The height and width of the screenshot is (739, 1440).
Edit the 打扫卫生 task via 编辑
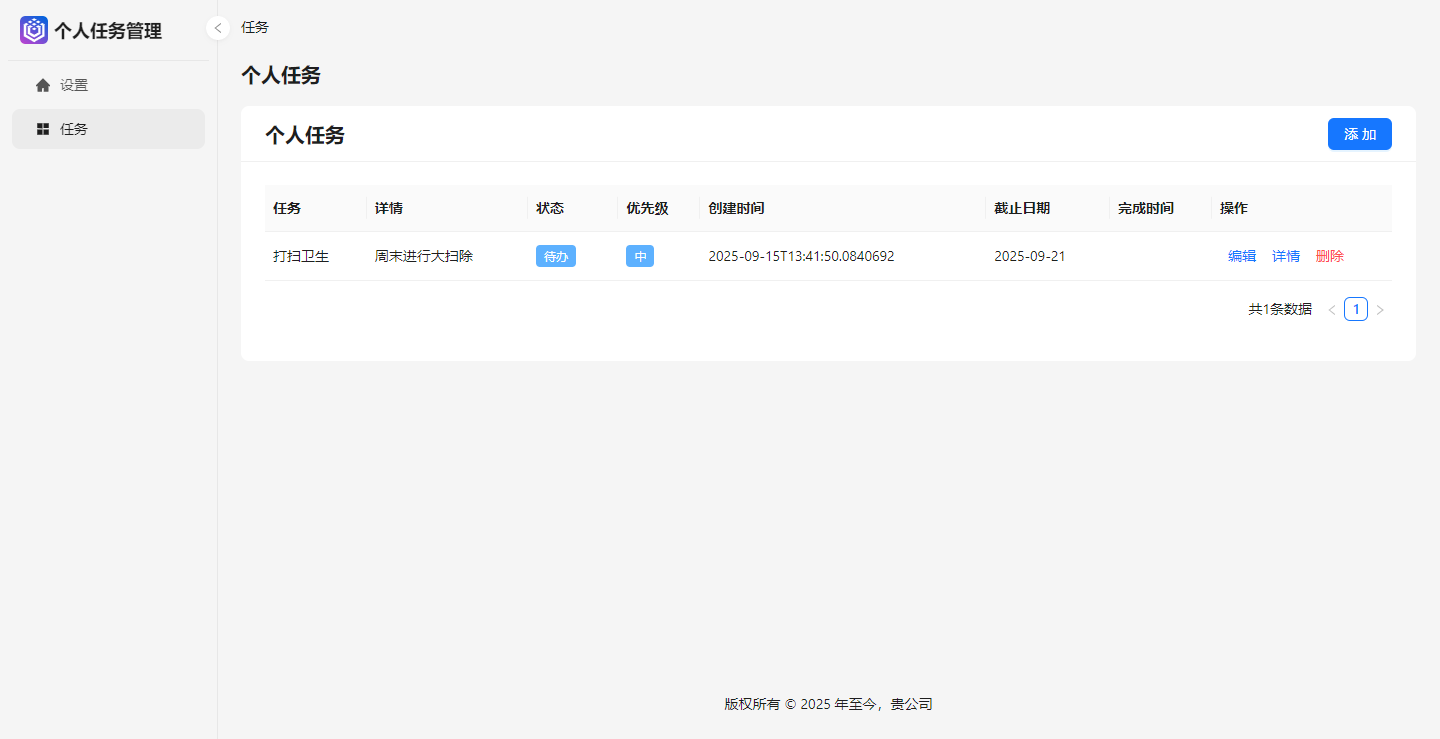pos(1242,256)
